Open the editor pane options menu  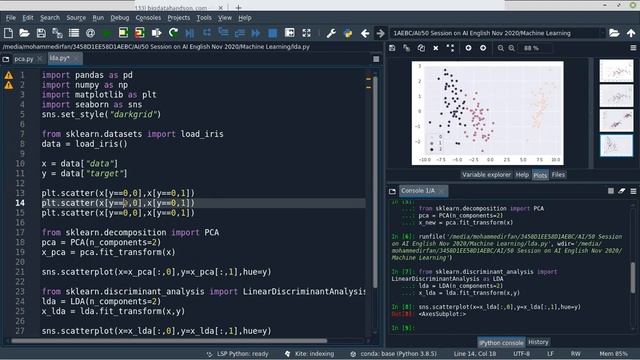click(376, 59)
